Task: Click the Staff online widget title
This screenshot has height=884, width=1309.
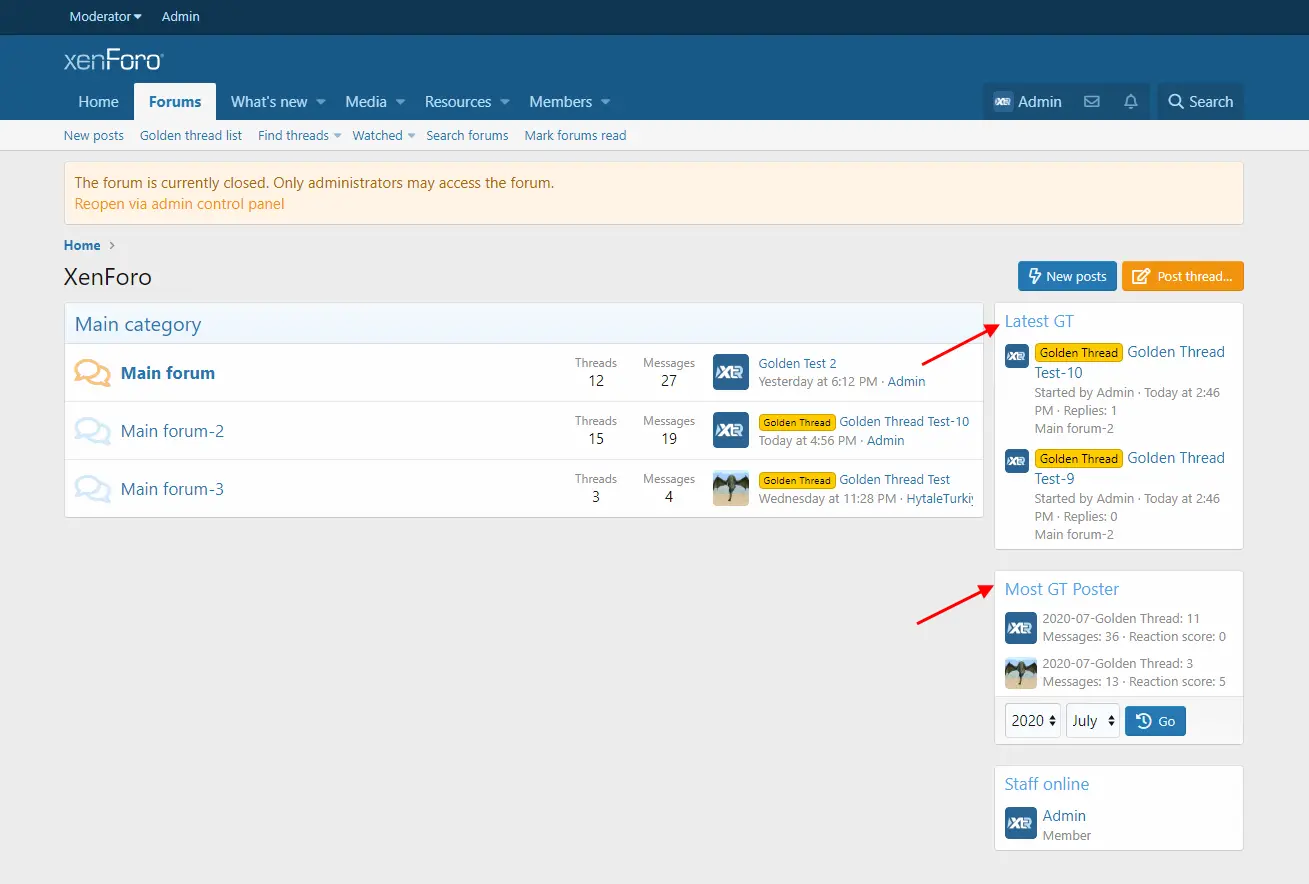Action: click(x=1047, y=785)
